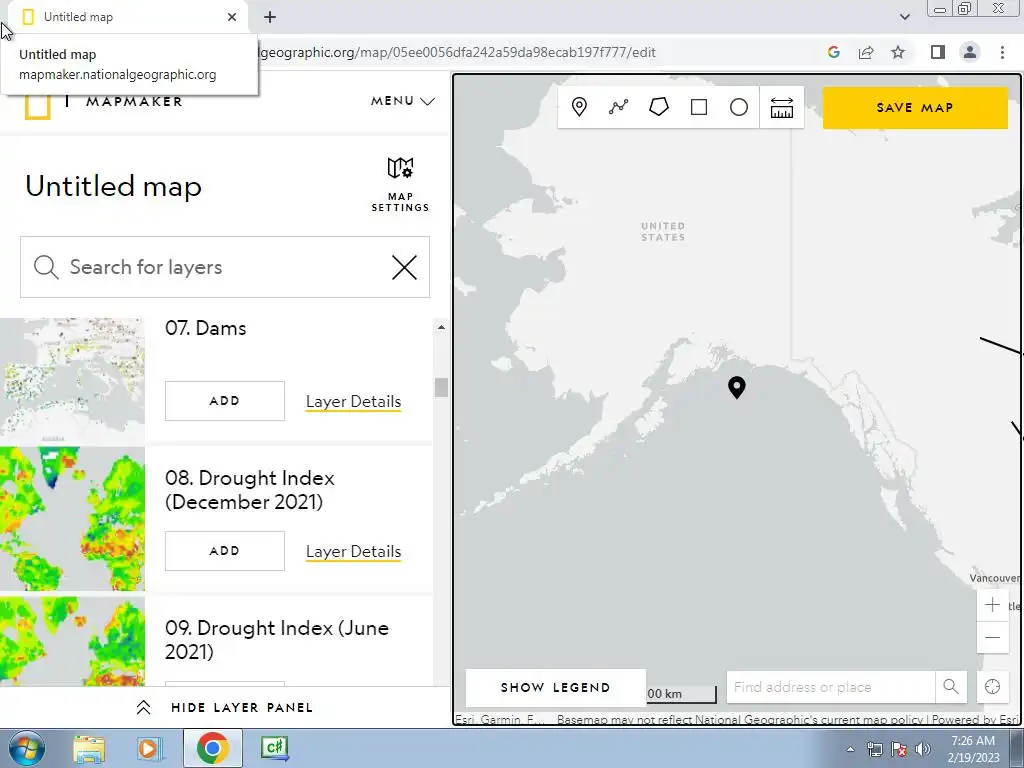Open Layer Details for Drought Index December 2021
The image size is (1024, 768).
(x=353, y=552)
